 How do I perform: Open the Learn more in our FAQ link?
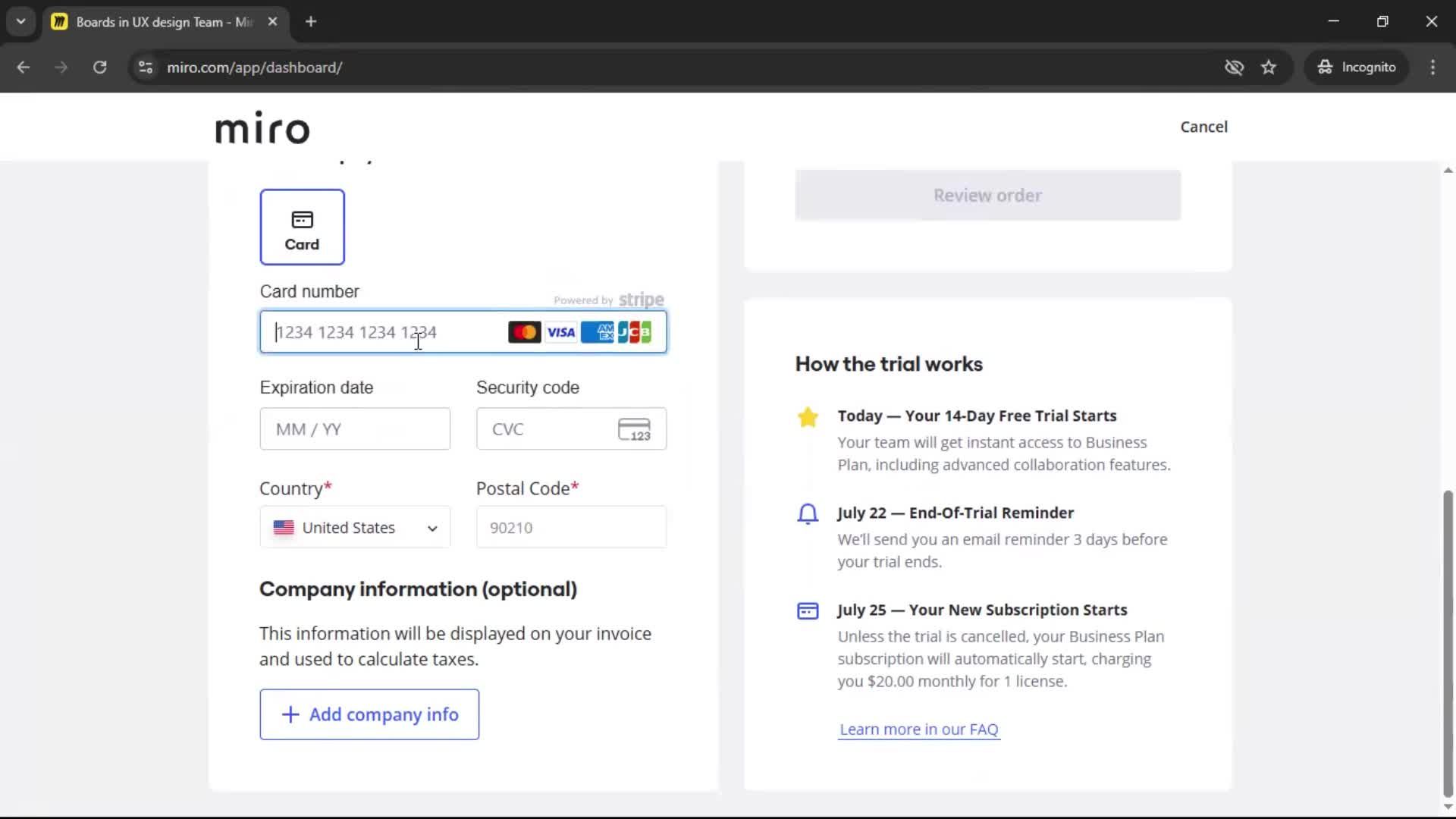[x=919, y=729]
